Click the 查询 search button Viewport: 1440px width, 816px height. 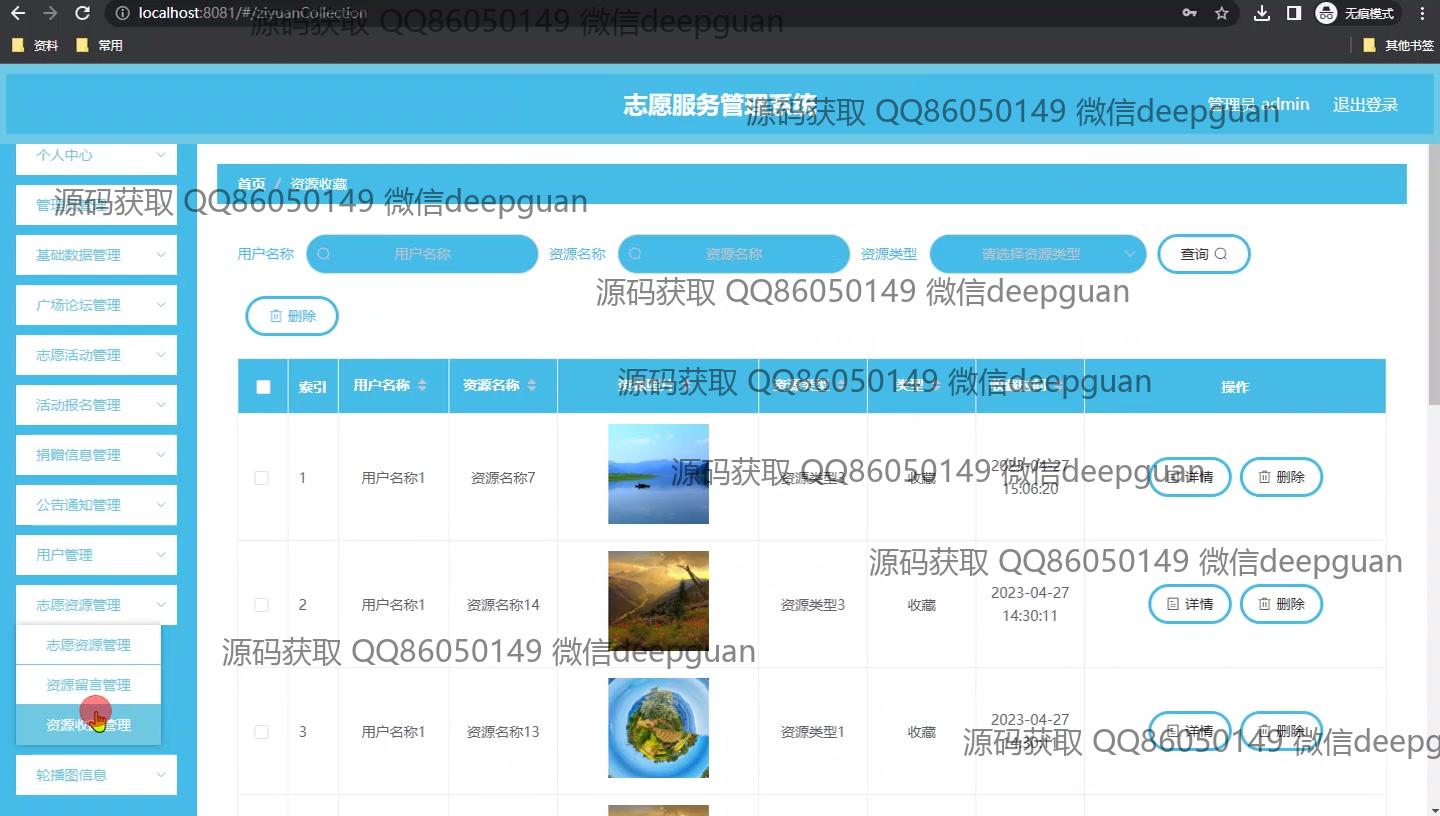click(x=1204, y=254)
